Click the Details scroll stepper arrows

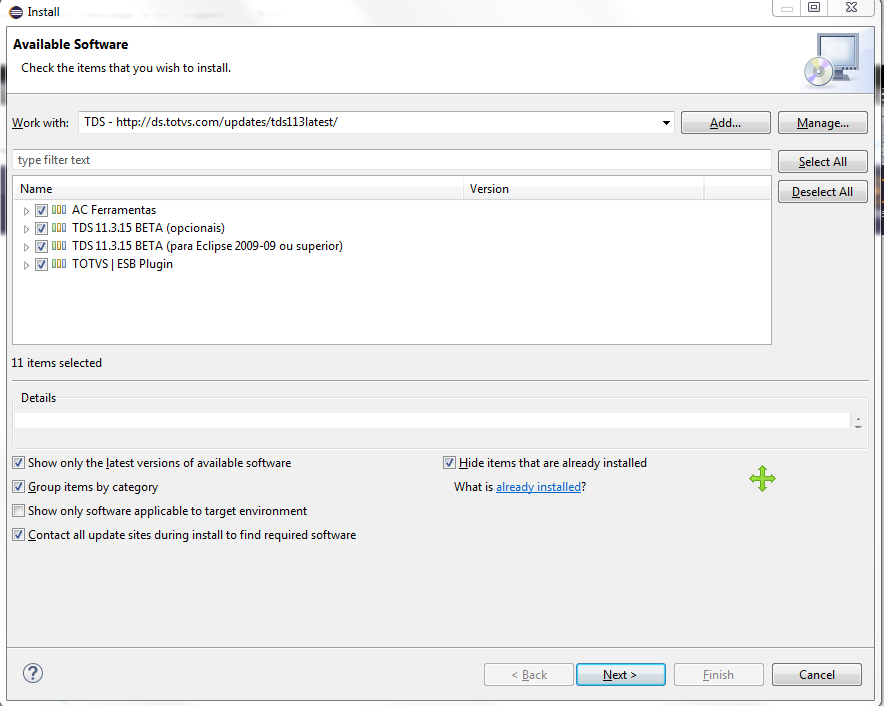pyautogui.click(x=858, y=422)
